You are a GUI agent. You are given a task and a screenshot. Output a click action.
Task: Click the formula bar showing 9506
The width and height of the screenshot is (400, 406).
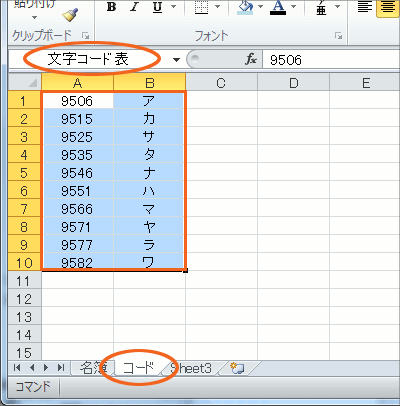[x=331, y=60]
